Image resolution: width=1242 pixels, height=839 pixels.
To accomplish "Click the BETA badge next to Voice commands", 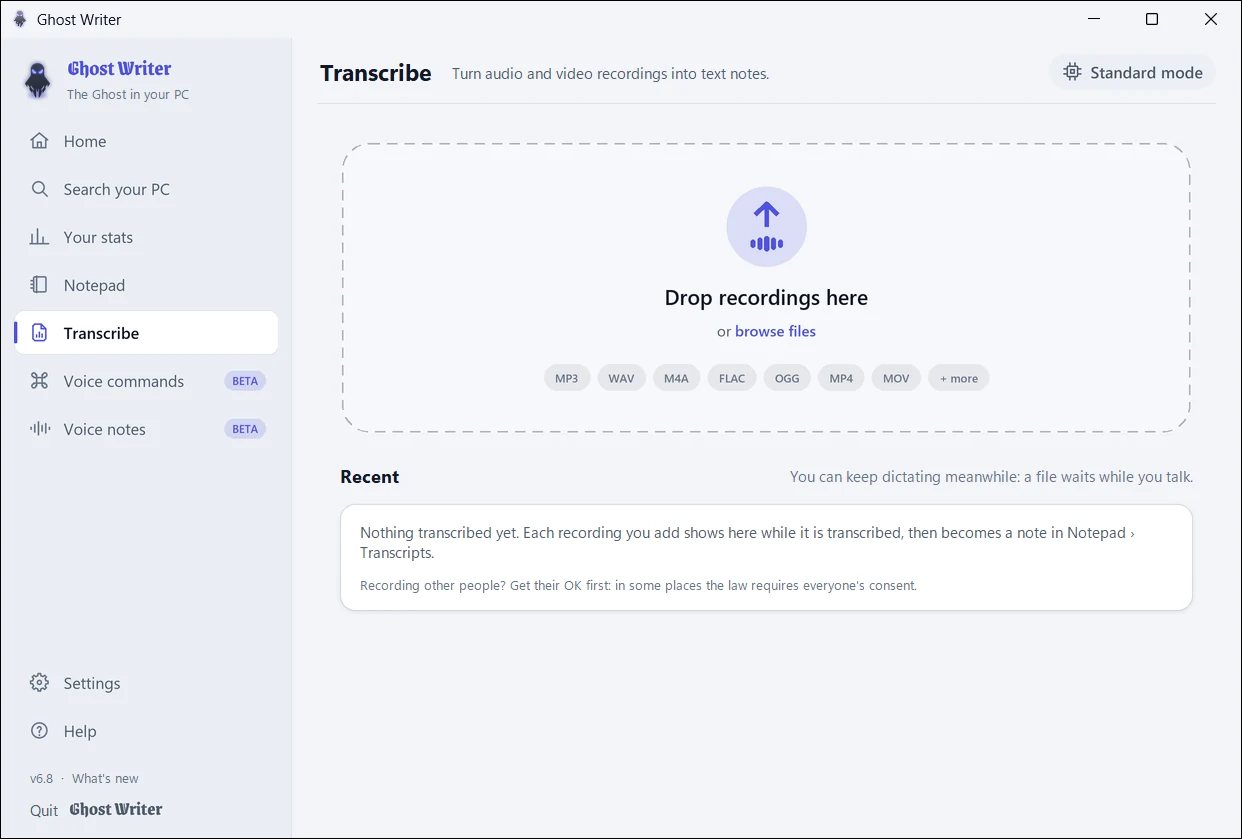I will (x=245, y=381).
